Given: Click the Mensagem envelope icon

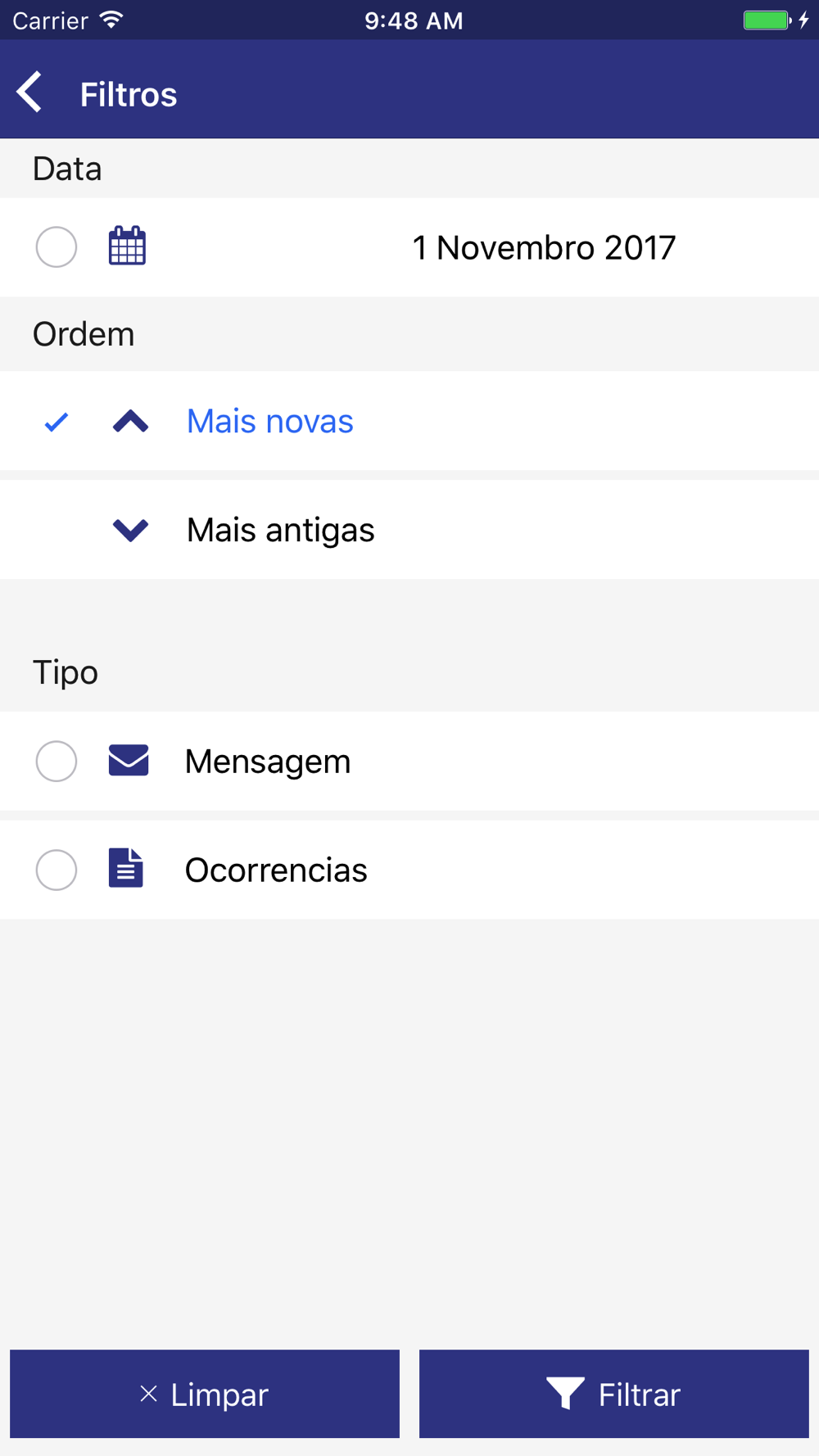Looking at the screenshot, I should click(x=129, y=761).
